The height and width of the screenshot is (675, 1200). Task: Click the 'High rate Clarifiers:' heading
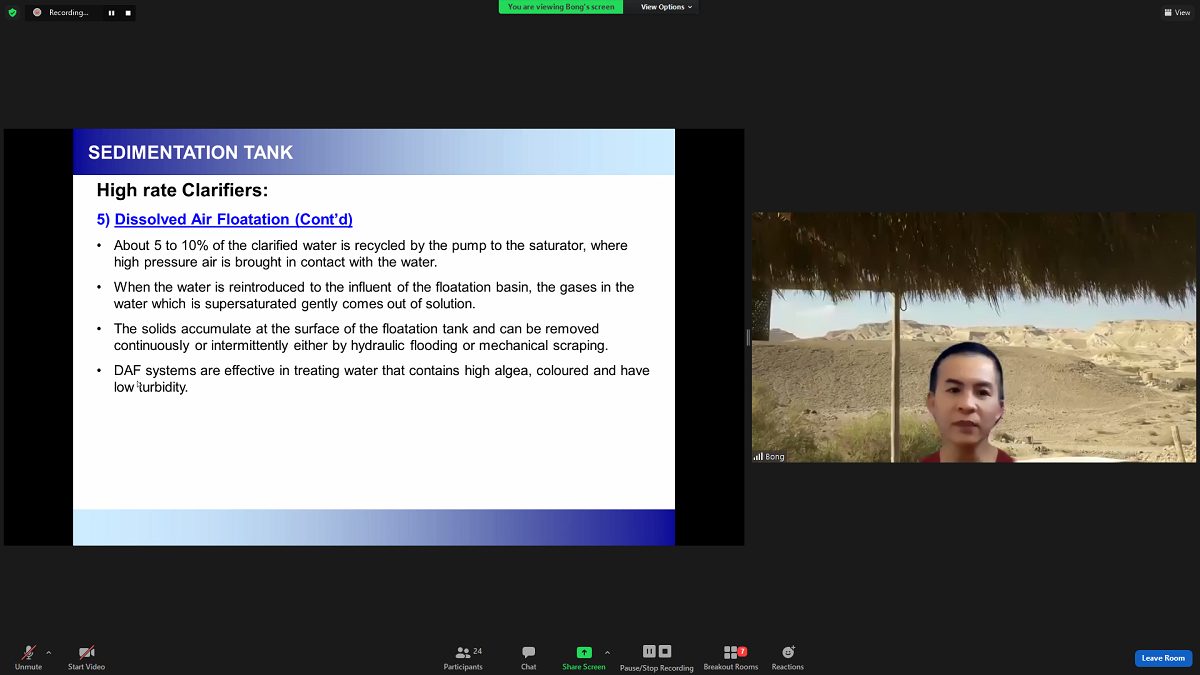click(x=182, y=190)
